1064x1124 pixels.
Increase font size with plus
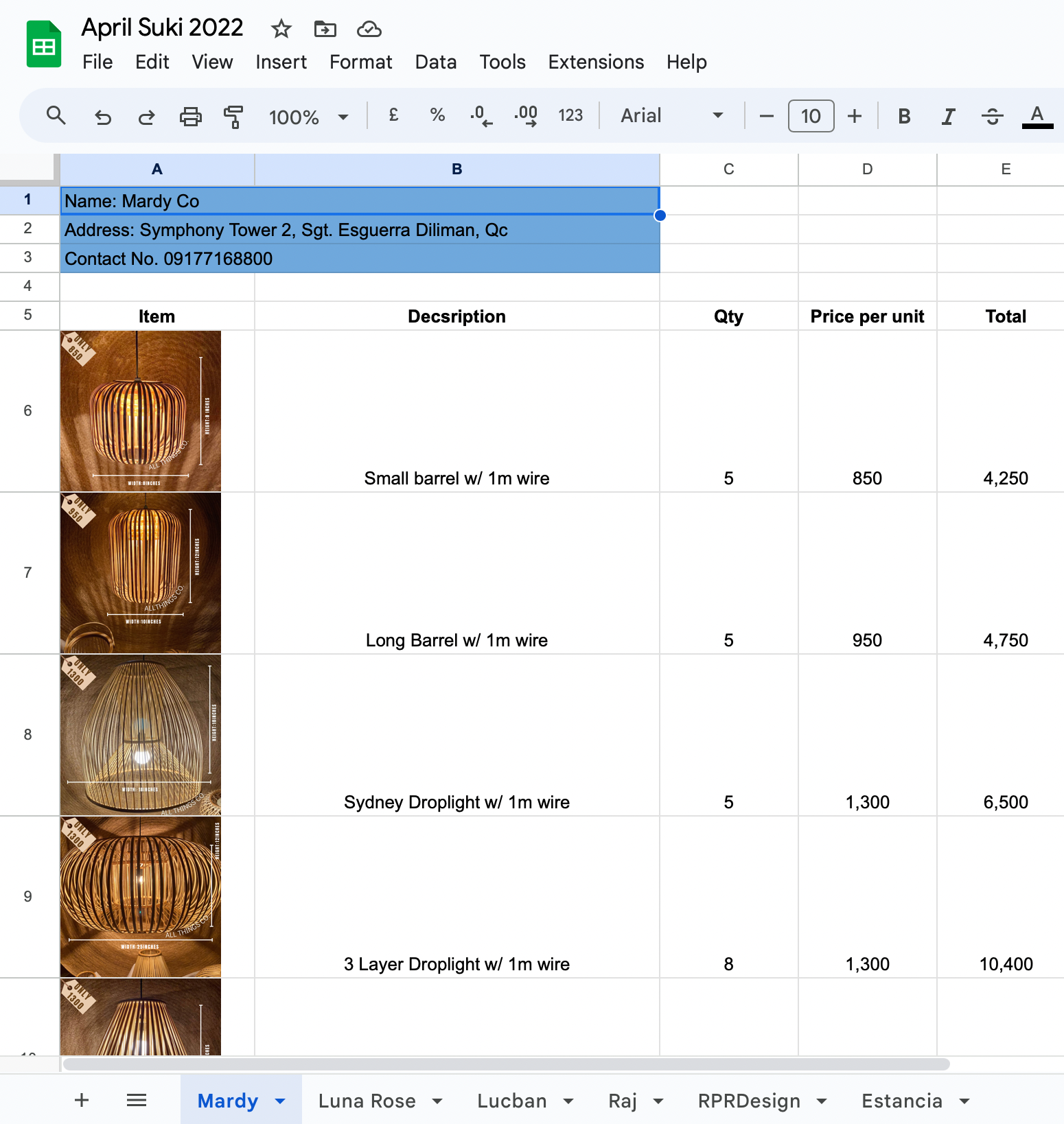855,116
